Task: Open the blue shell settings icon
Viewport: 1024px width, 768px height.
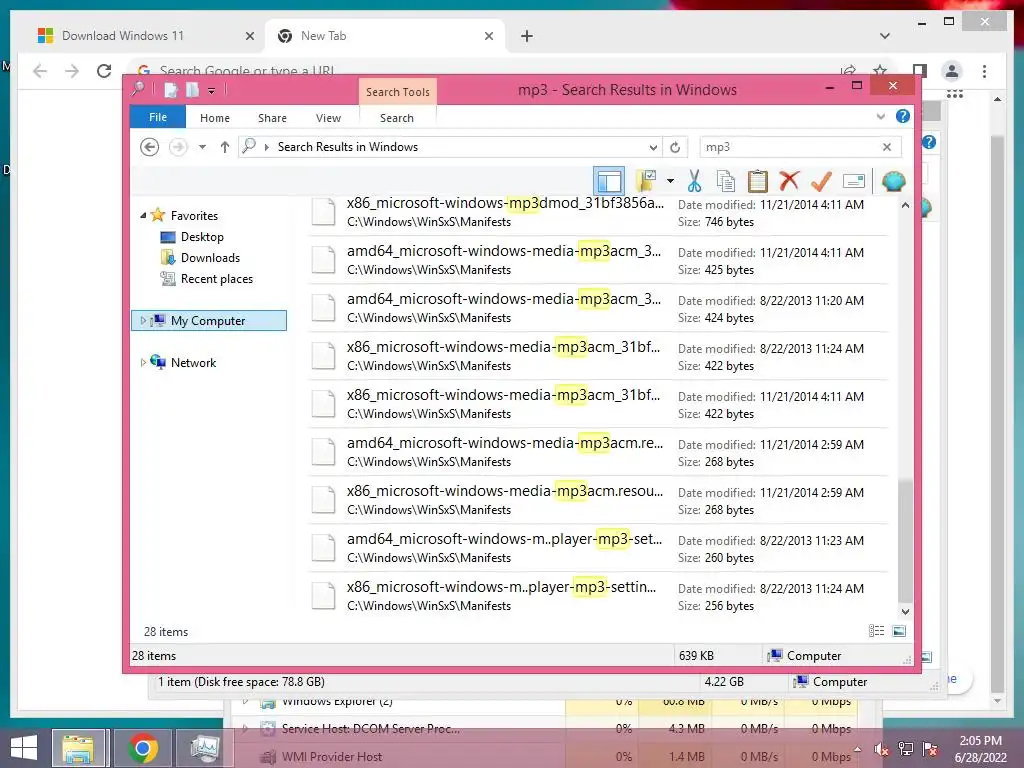Action: 893,181
